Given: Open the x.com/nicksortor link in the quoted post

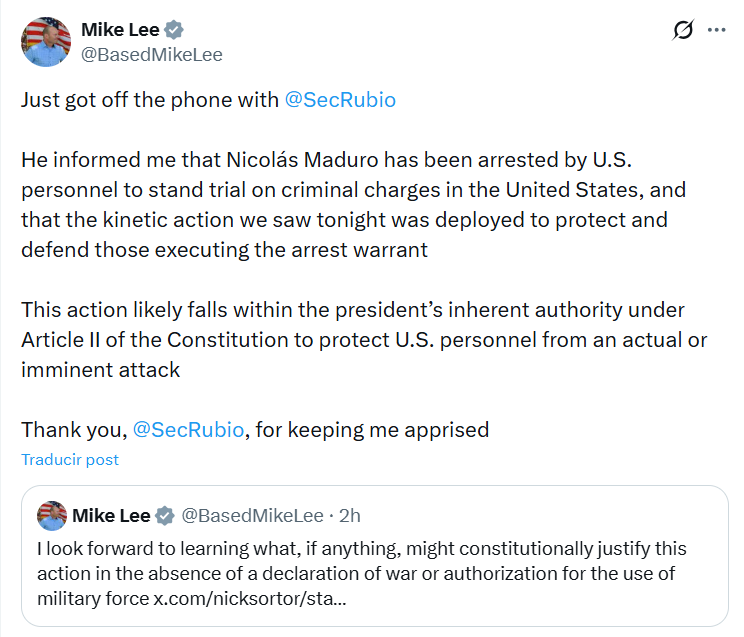Looking at the screenshot, I should (x=250, y=597).
